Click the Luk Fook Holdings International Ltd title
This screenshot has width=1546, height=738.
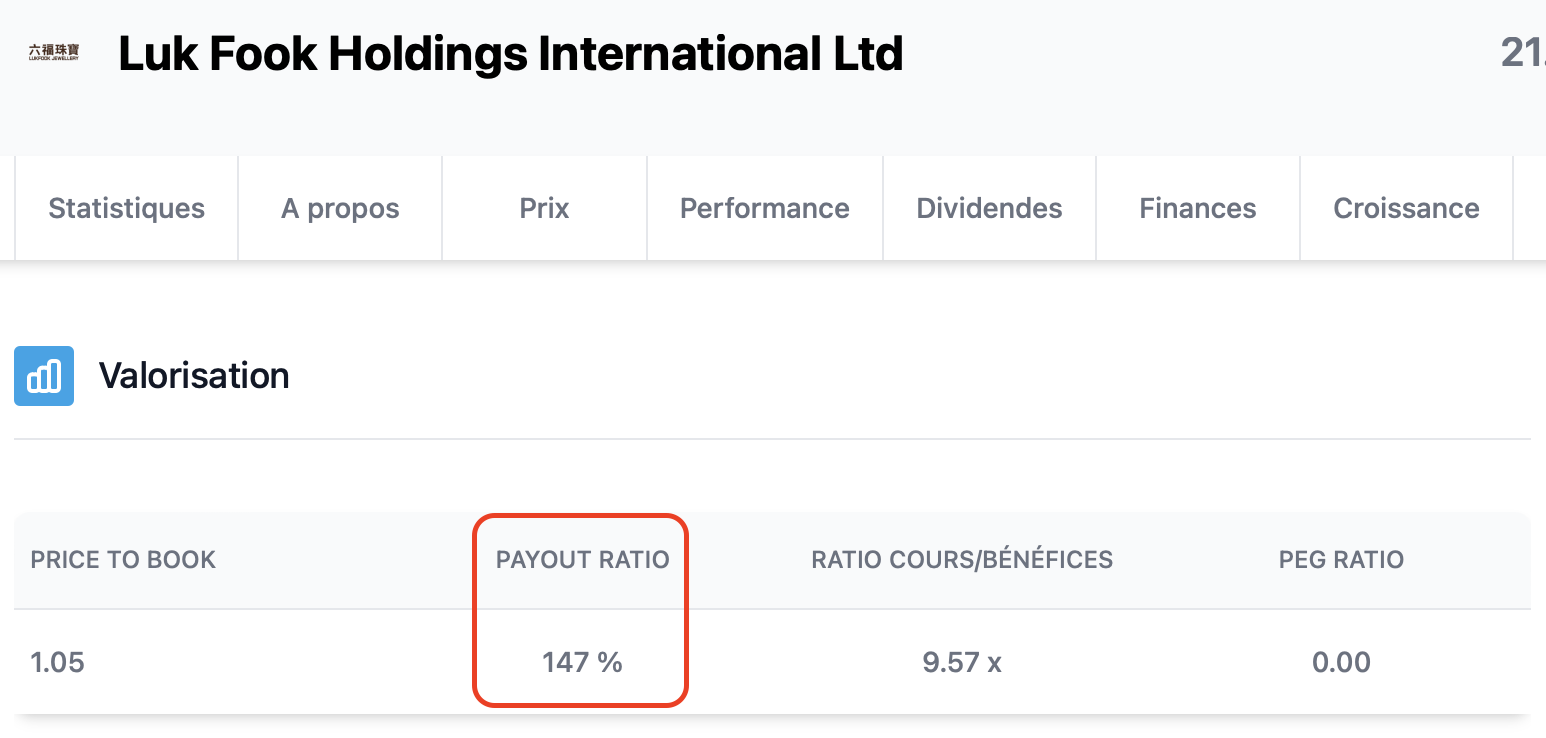511,54
